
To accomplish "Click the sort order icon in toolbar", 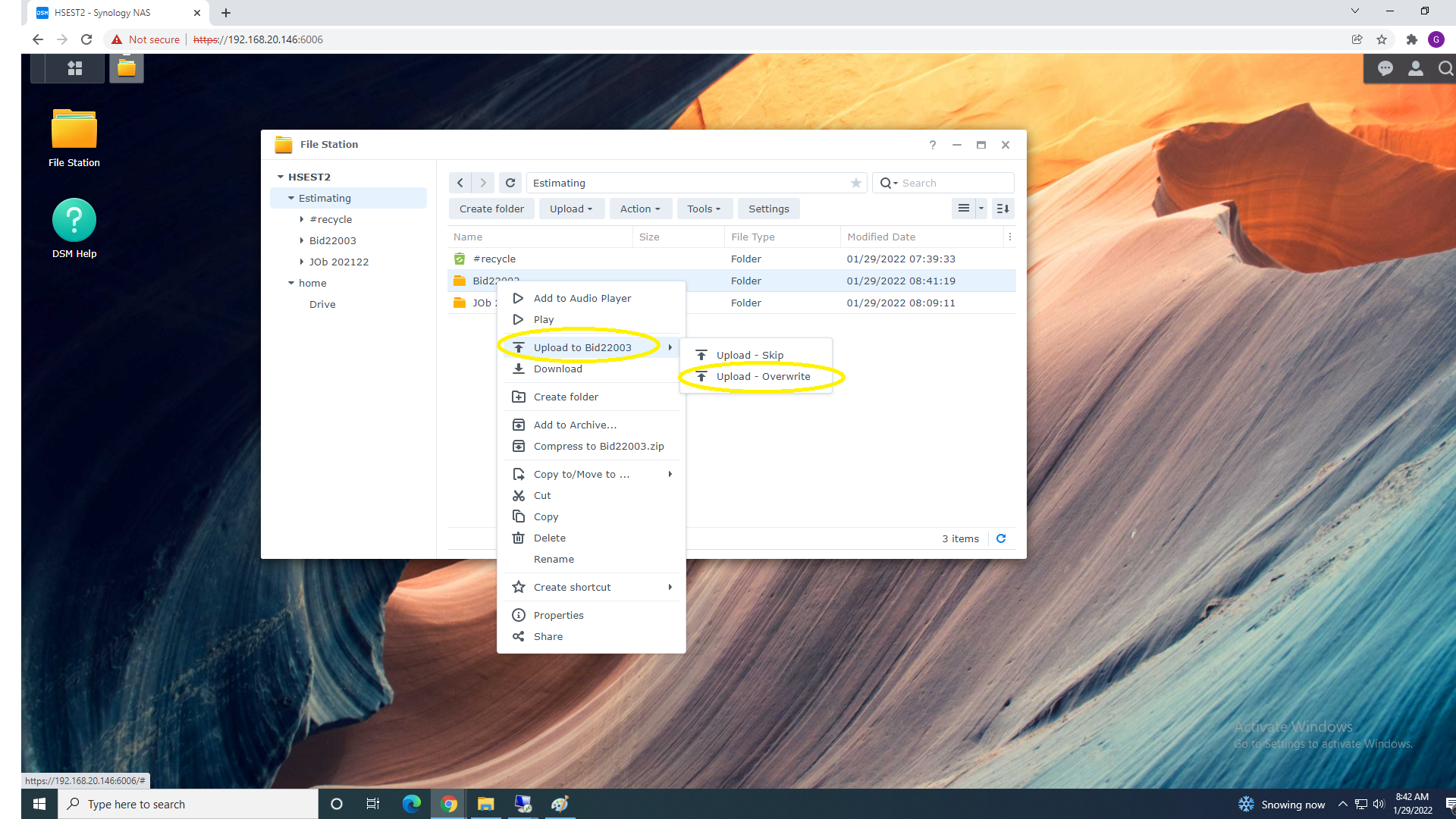I will 1002,209.
